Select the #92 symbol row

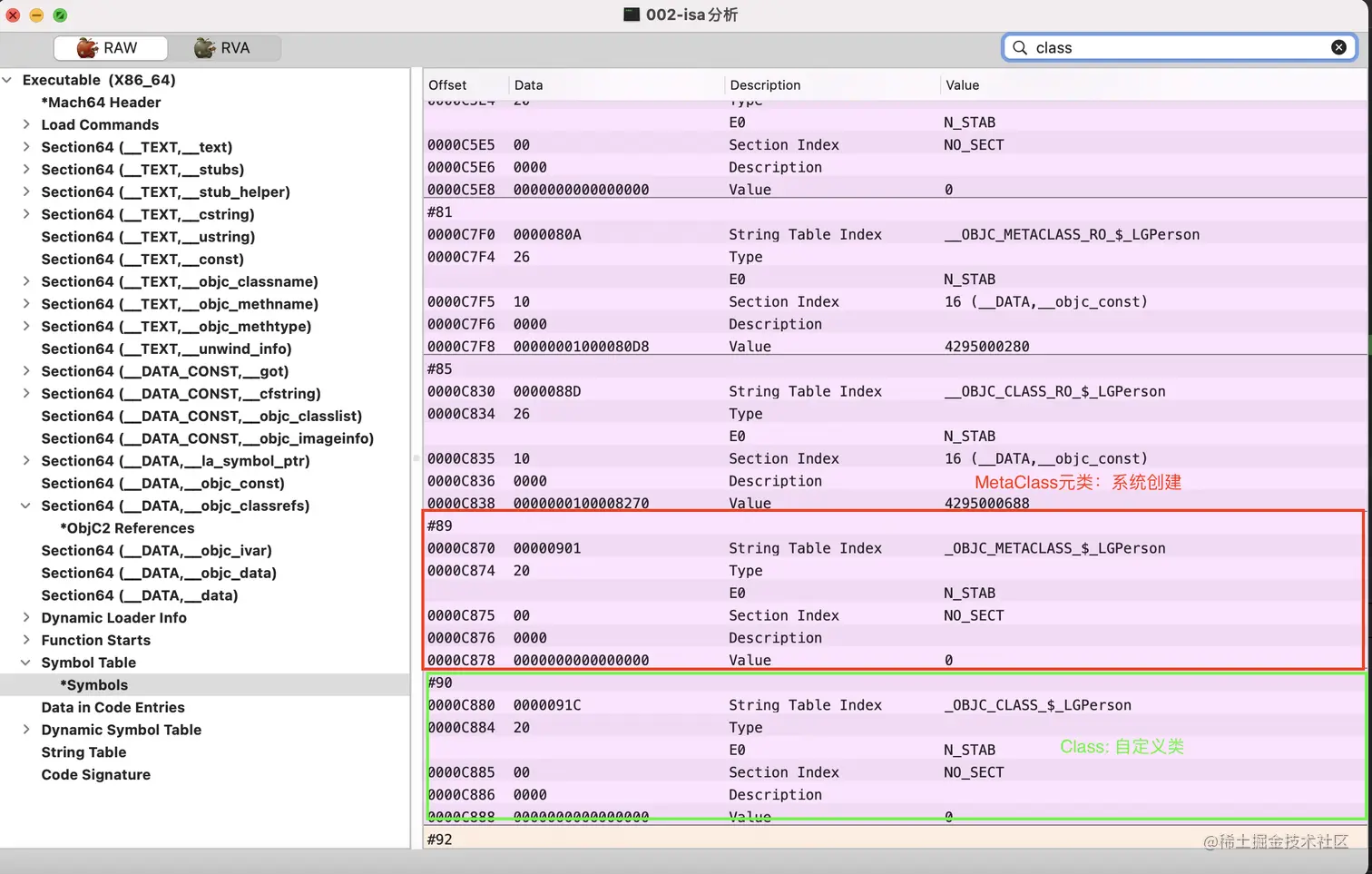pyautogui.click(x=895, y=840)
